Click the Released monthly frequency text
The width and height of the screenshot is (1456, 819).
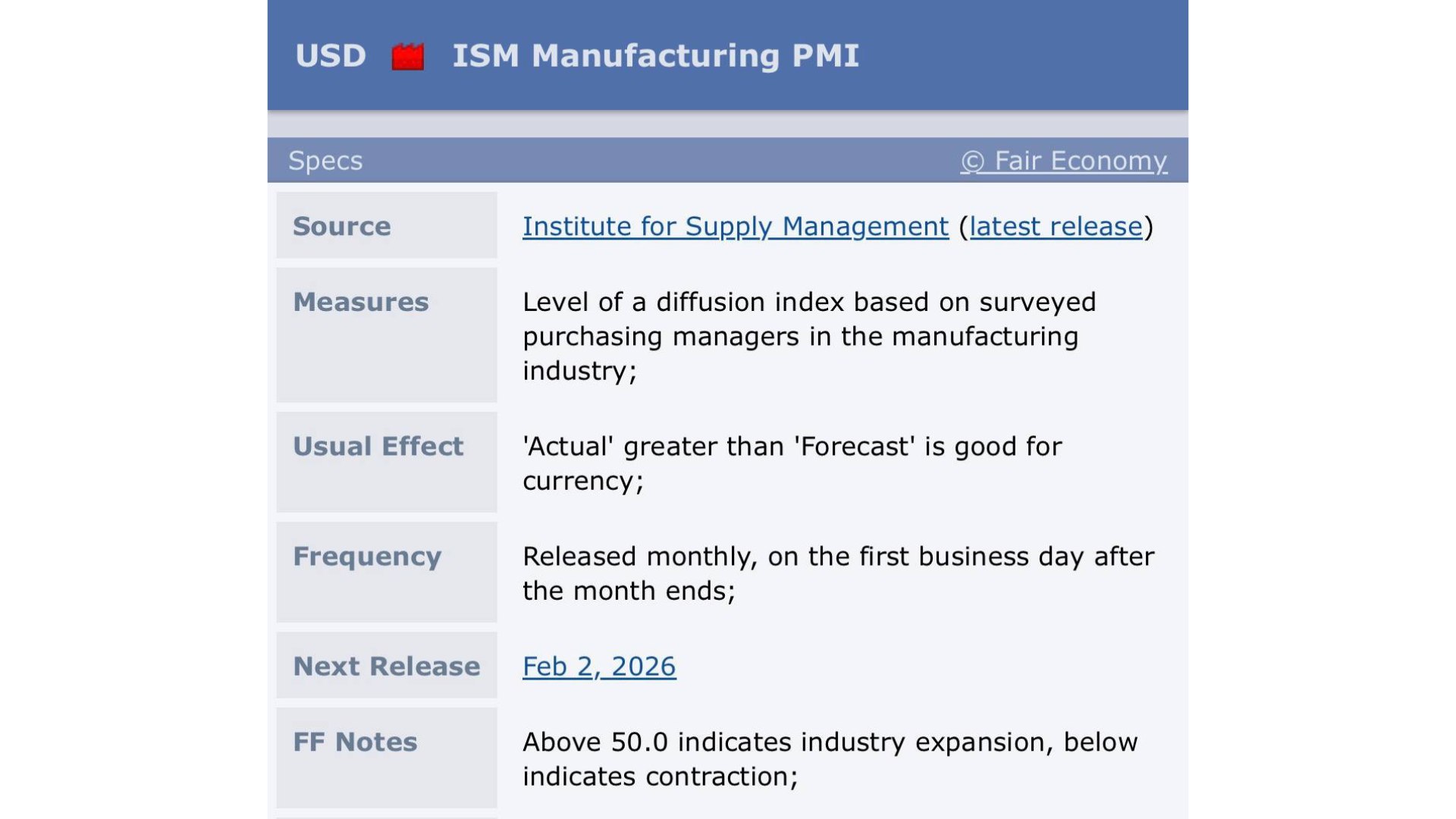[x=839, y=573]
